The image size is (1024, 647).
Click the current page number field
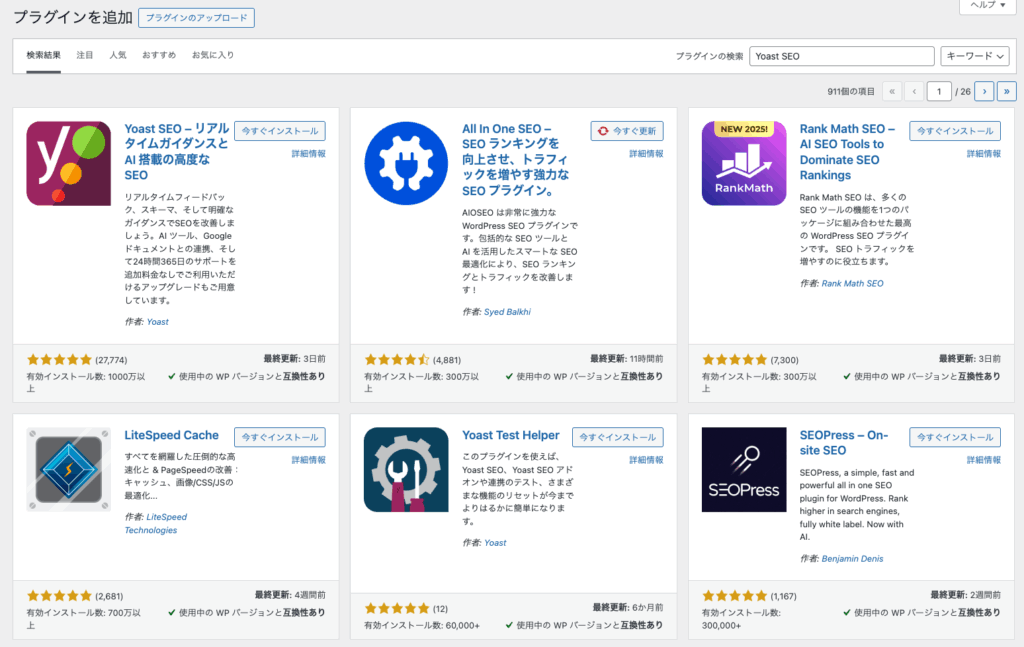tap(939, 91)
